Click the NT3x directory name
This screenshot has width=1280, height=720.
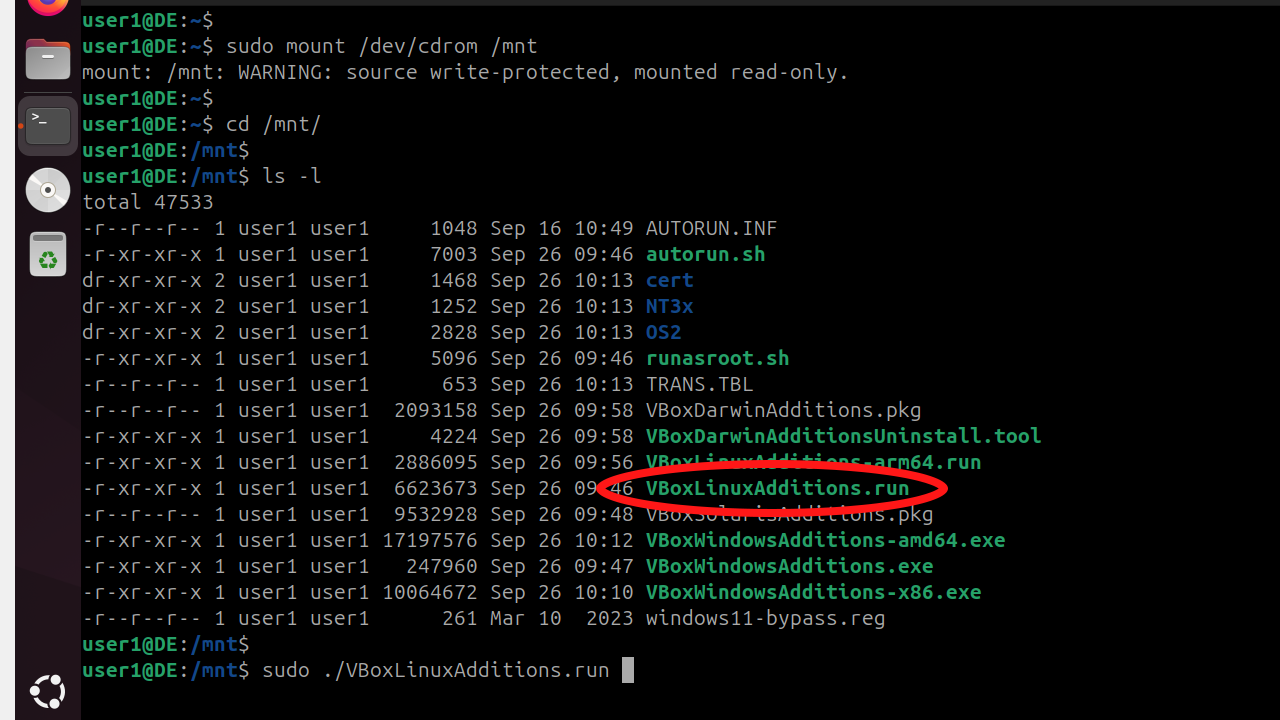(x=669, y=306)
